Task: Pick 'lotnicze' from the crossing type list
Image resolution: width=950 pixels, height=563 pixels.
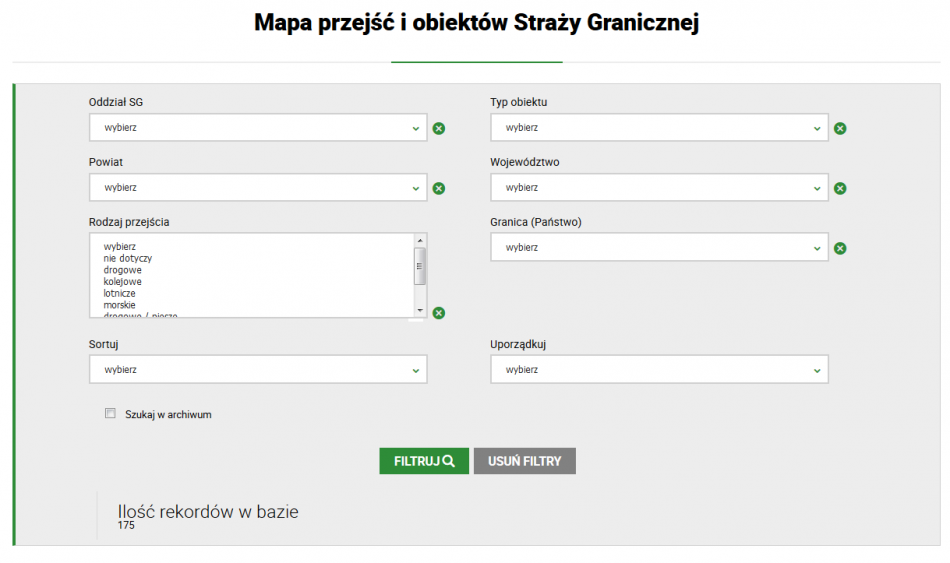Action: (x=120, y=294)
